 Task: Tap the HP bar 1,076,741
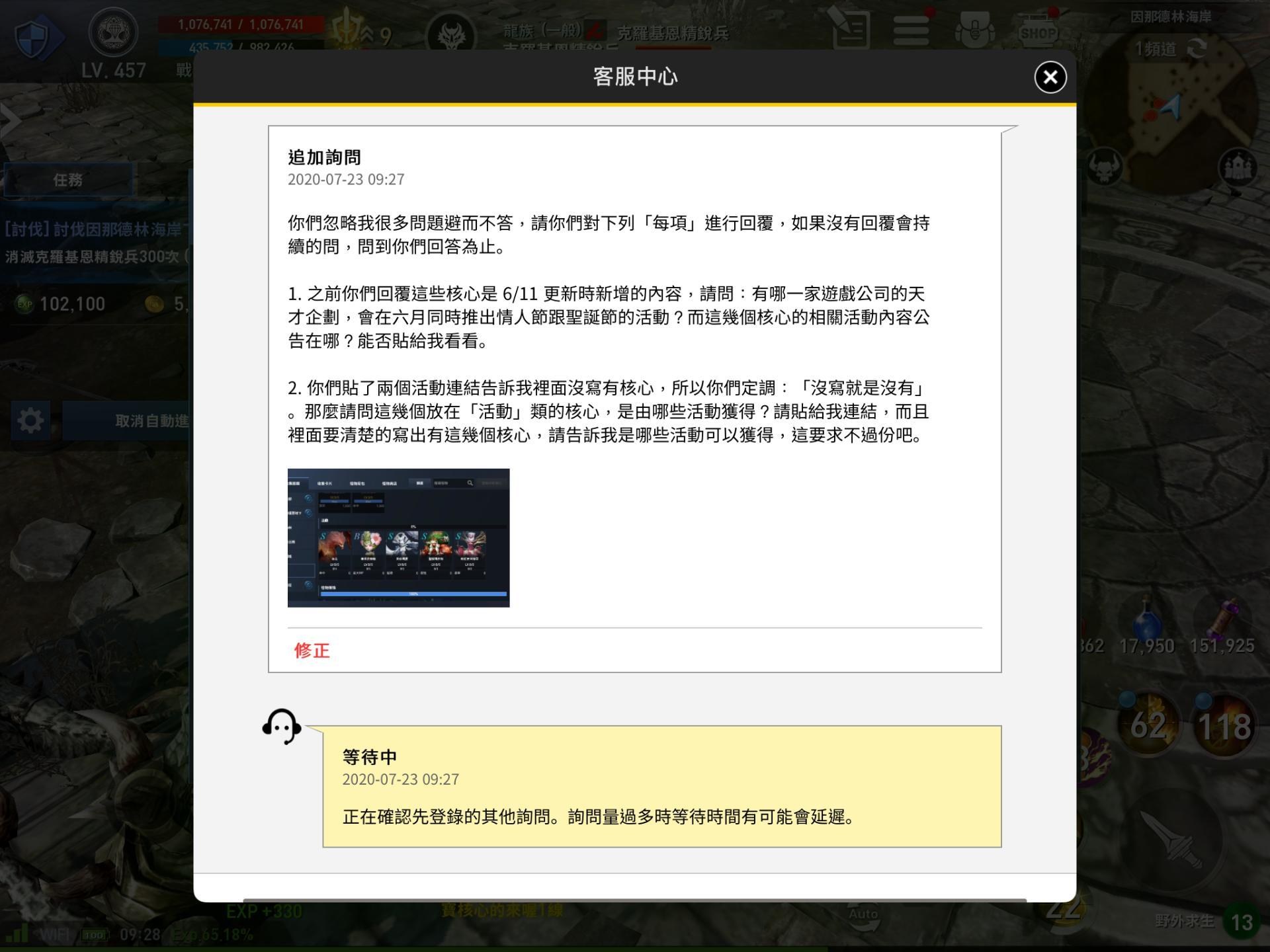[241, 24]
